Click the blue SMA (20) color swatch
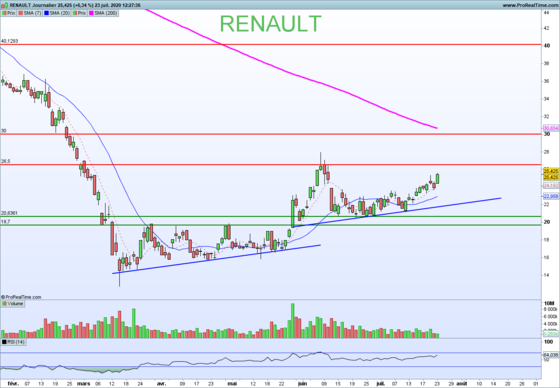The height and width of the screenshot is (388, 560). 46,13
